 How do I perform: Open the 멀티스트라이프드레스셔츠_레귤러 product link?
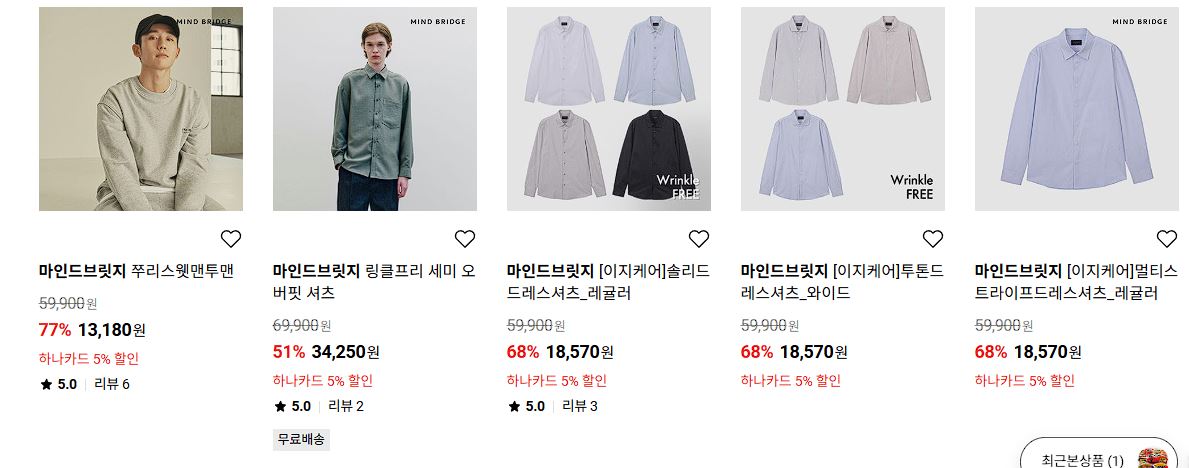[x=1076, y=281]
